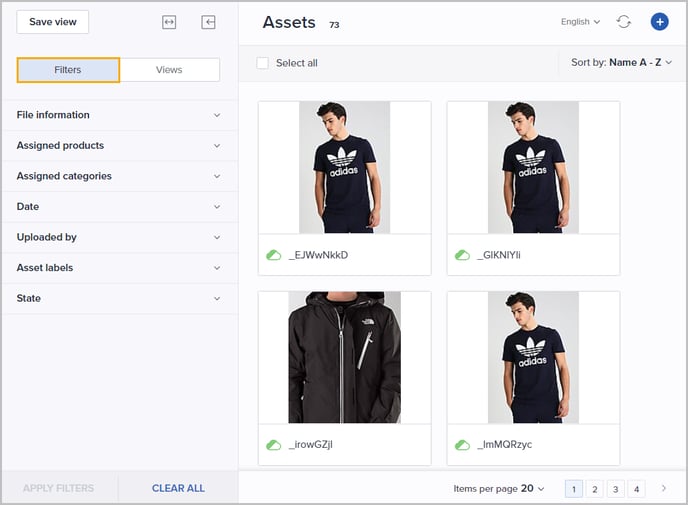Screen dimensions: 688x505
Task: Go to next page arrow
Action: coord(664,488)
